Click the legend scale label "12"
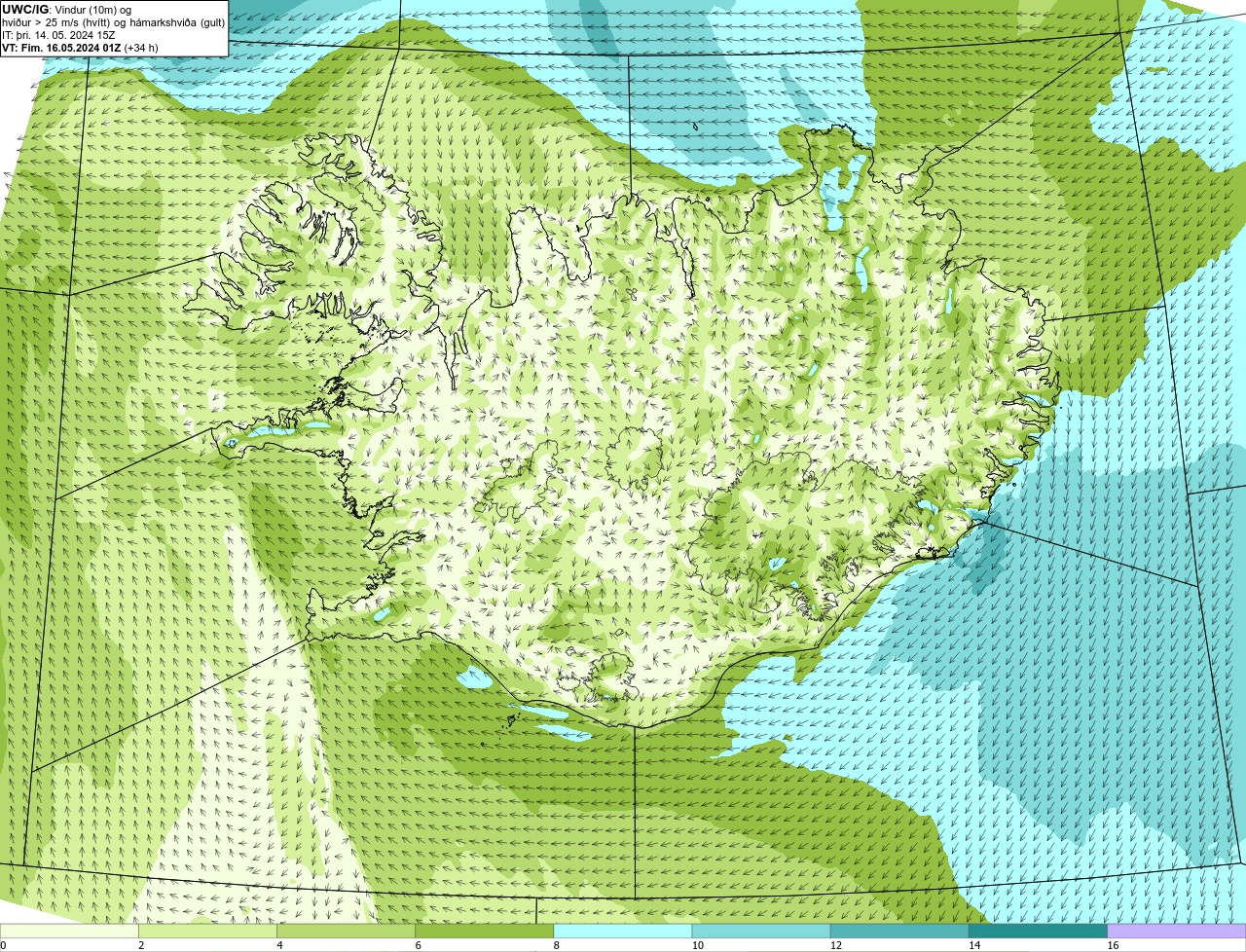 tap(835, 945)
